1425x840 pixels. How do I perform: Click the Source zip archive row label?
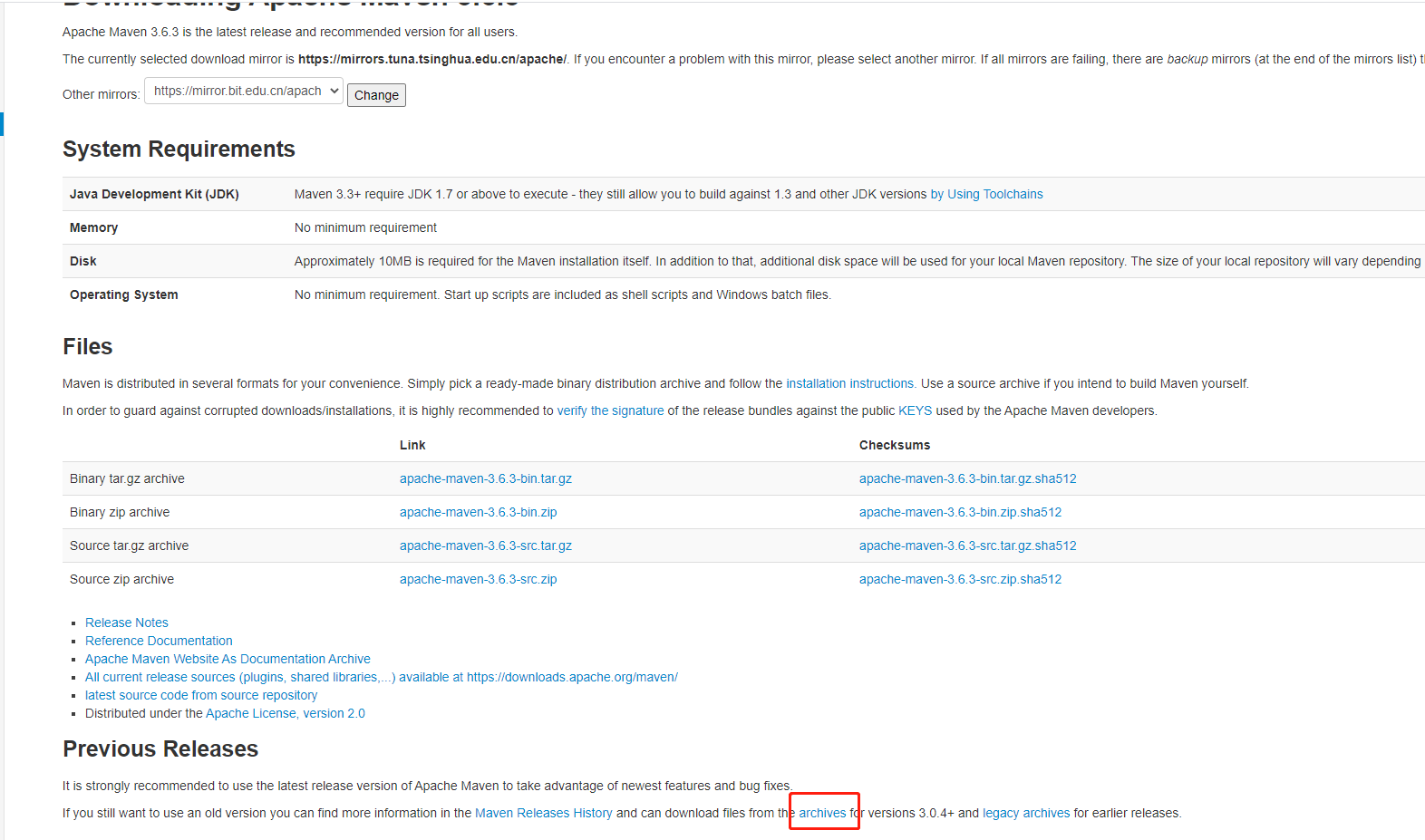[121, 579]
